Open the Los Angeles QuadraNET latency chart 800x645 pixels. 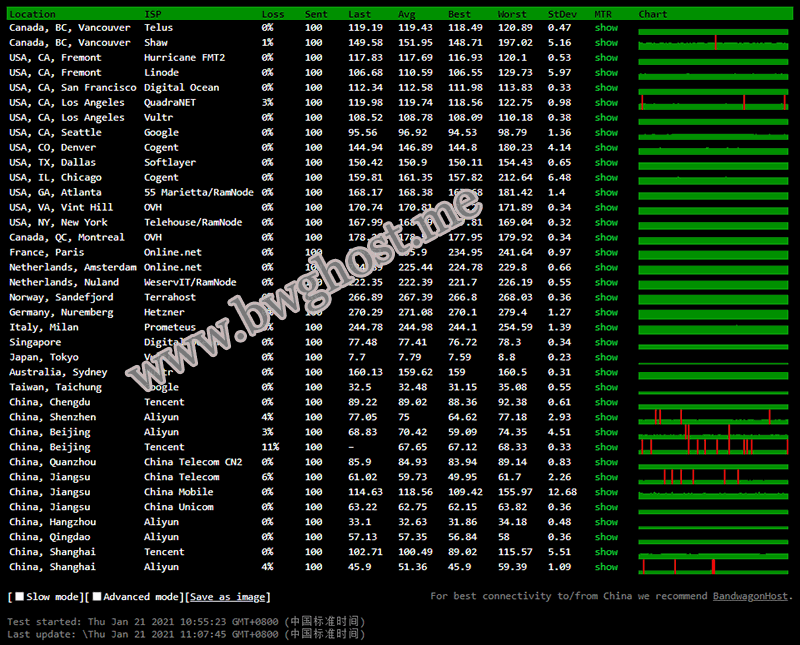pyautogui.click(x=713, y=103)
